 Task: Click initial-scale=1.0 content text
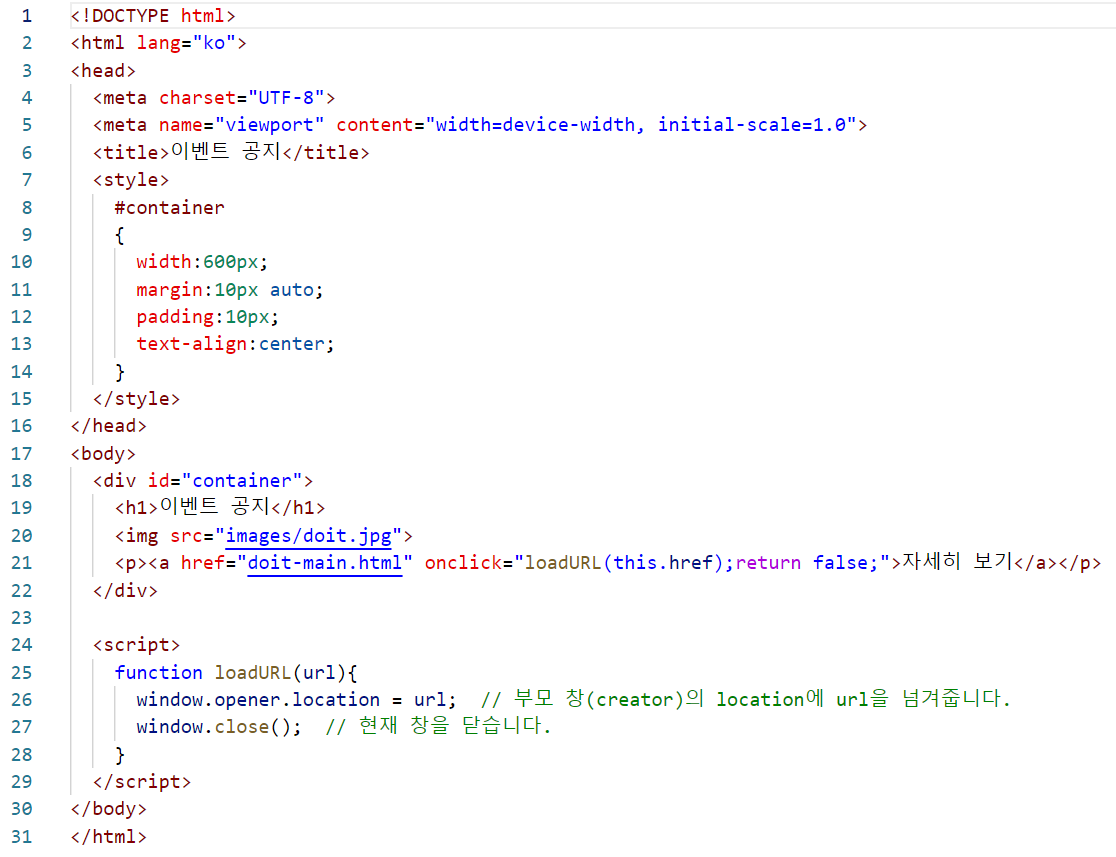coord(752,125)
